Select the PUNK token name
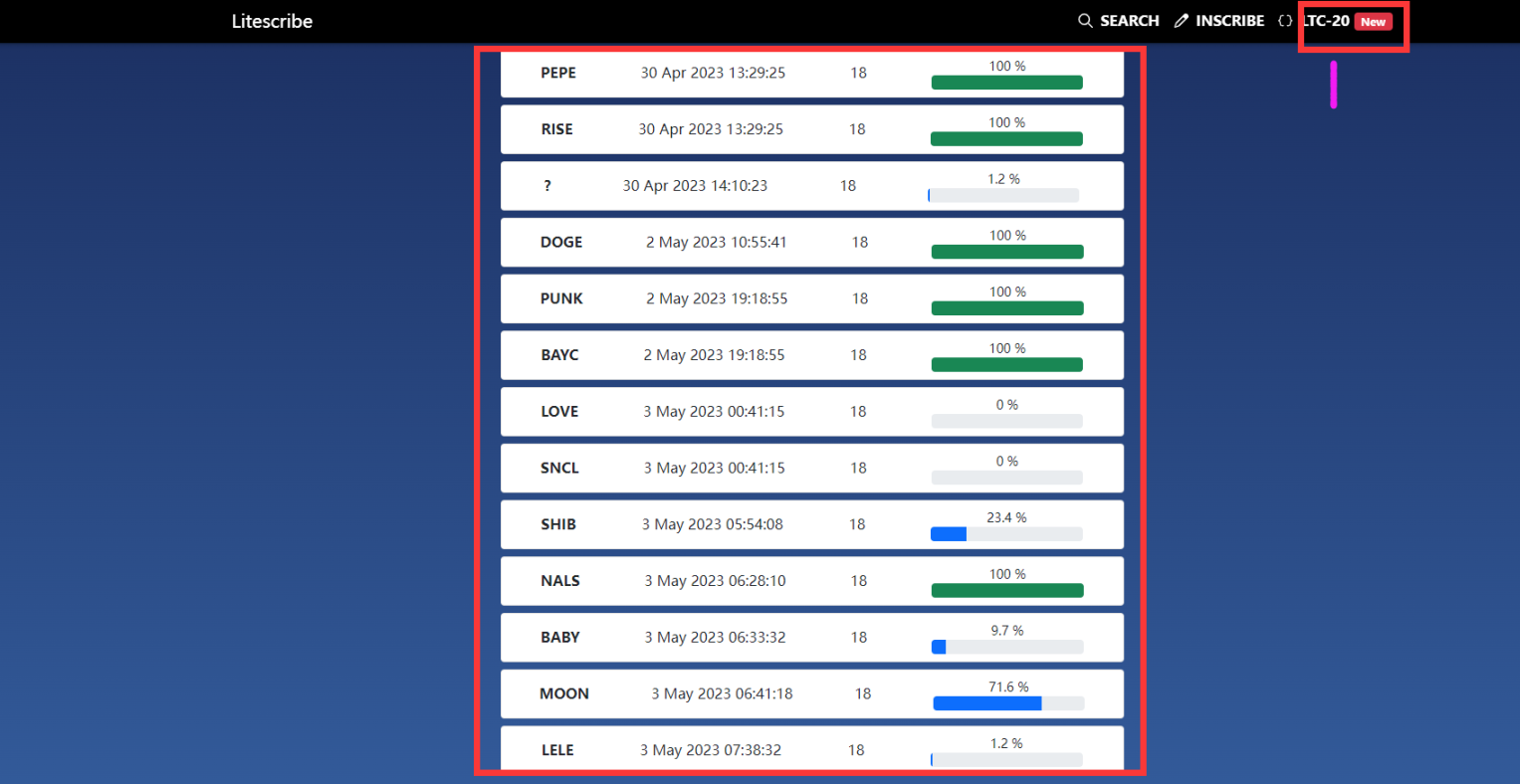This screenshot has height=784, width=1520. pos(561,298)
